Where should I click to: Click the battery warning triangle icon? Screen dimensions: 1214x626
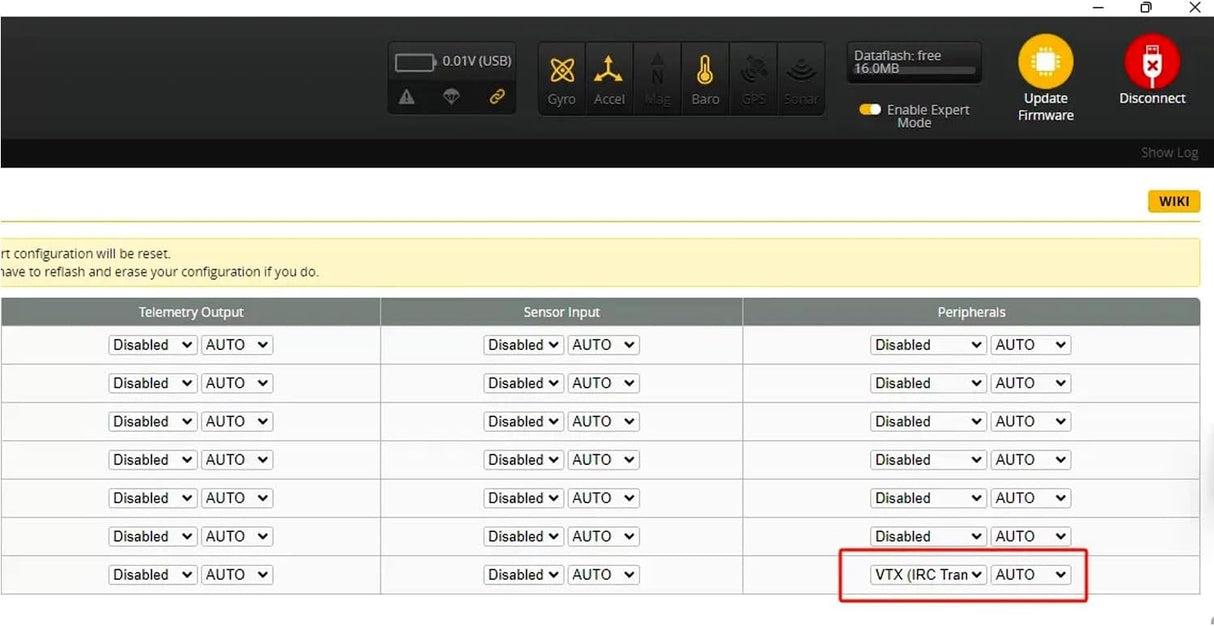click(406, 97)
